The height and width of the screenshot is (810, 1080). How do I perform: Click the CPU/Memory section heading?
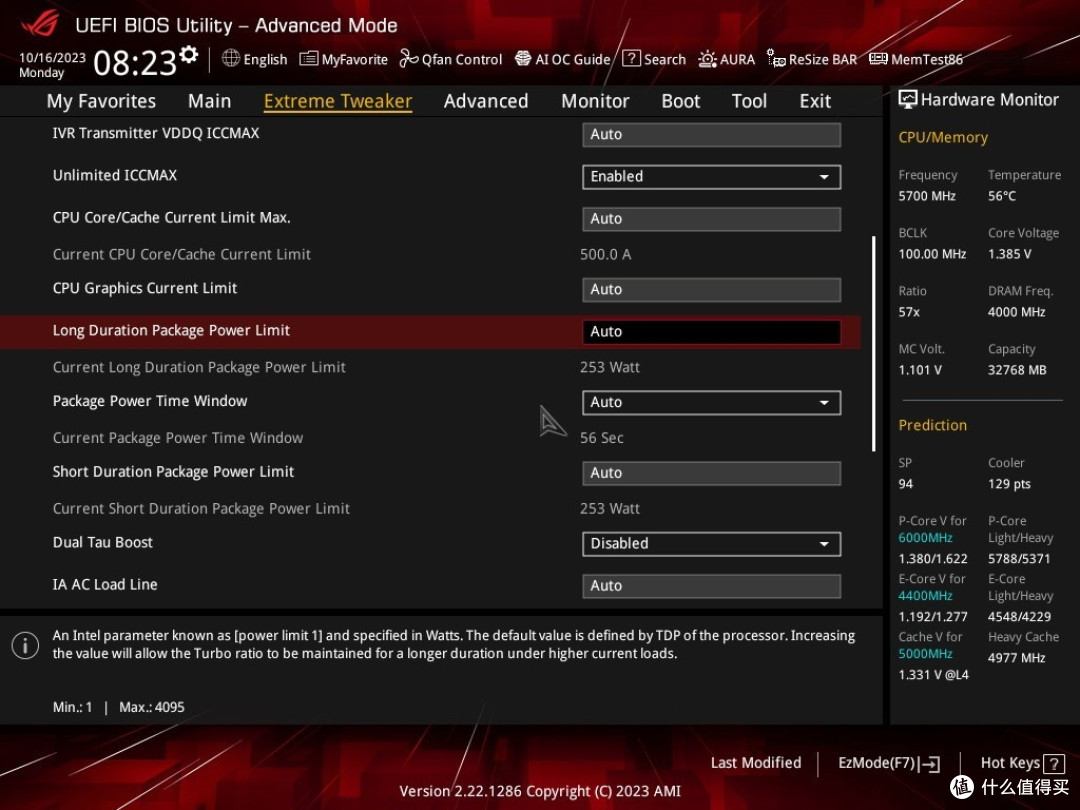[943, 138]
